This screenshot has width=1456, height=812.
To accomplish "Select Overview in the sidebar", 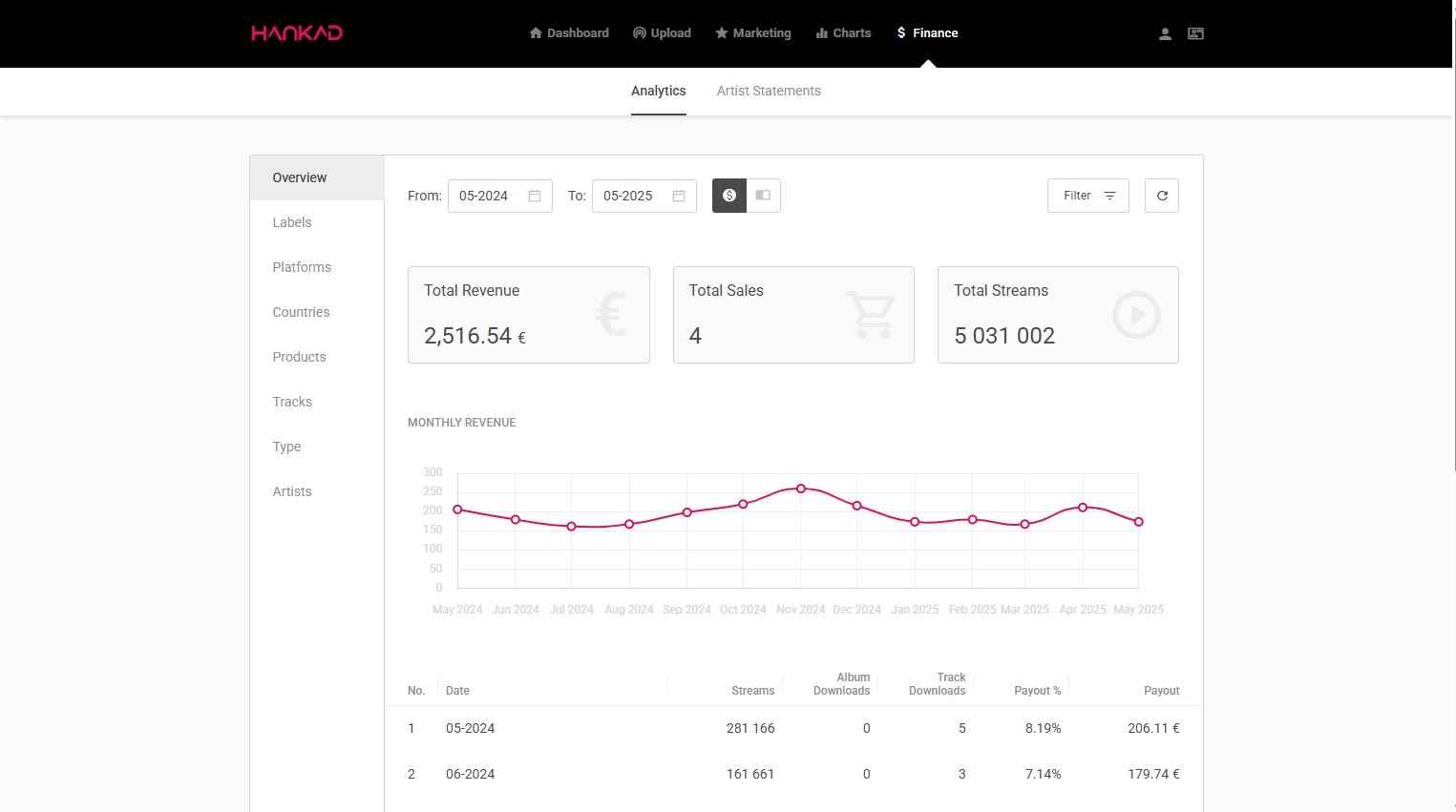I will click(317, 177).
